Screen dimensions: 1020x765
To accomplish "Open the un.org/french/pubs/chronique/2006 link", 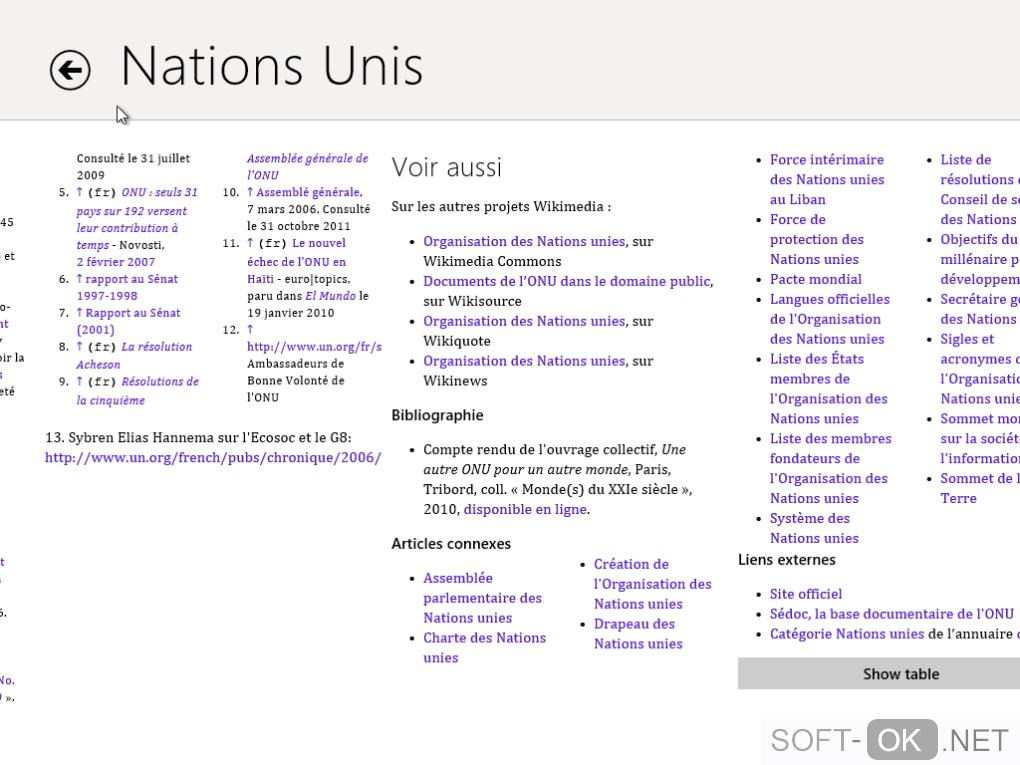I will pyautogui.click(x=213, y=457).
